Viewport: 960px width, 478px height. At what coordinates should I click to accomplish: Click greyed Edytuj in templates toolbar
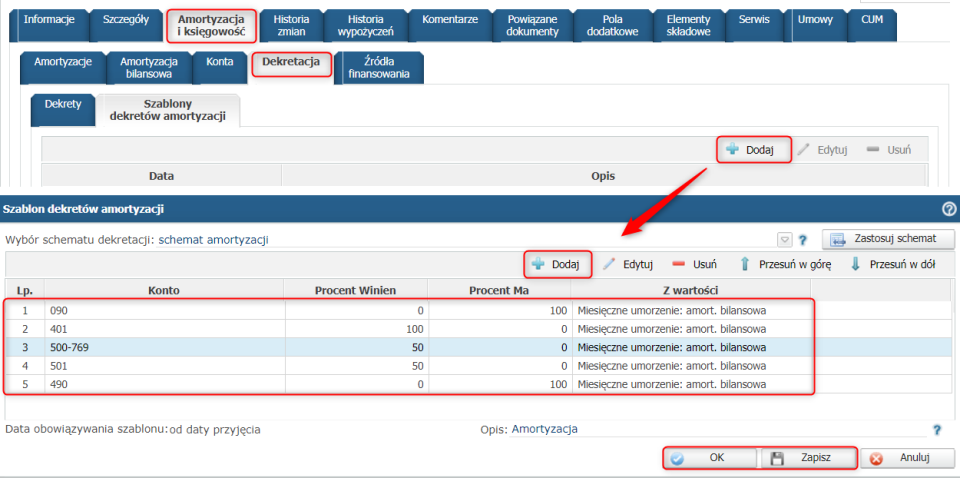coord(822,149)
